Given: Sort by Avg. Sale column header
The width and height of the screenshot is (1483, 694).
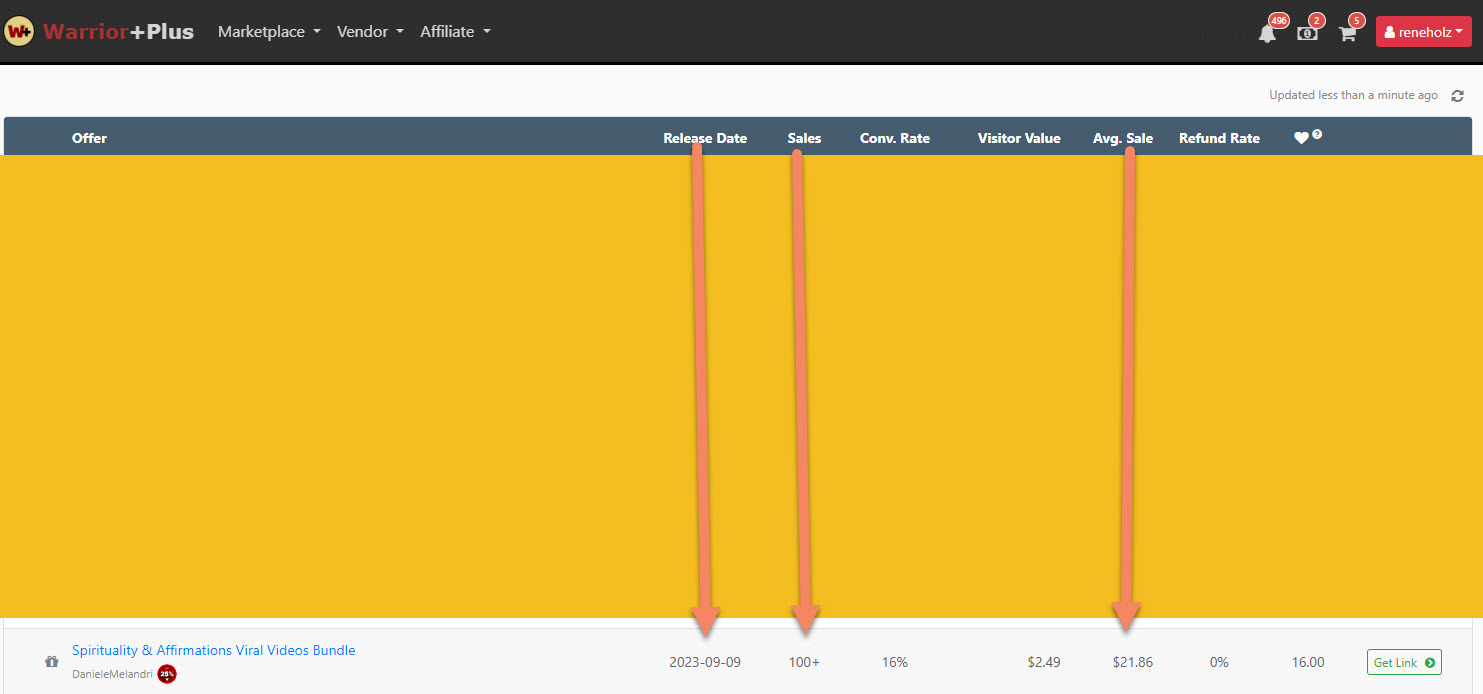Looking at the screenshot, I should click(x=1123, y=138).
